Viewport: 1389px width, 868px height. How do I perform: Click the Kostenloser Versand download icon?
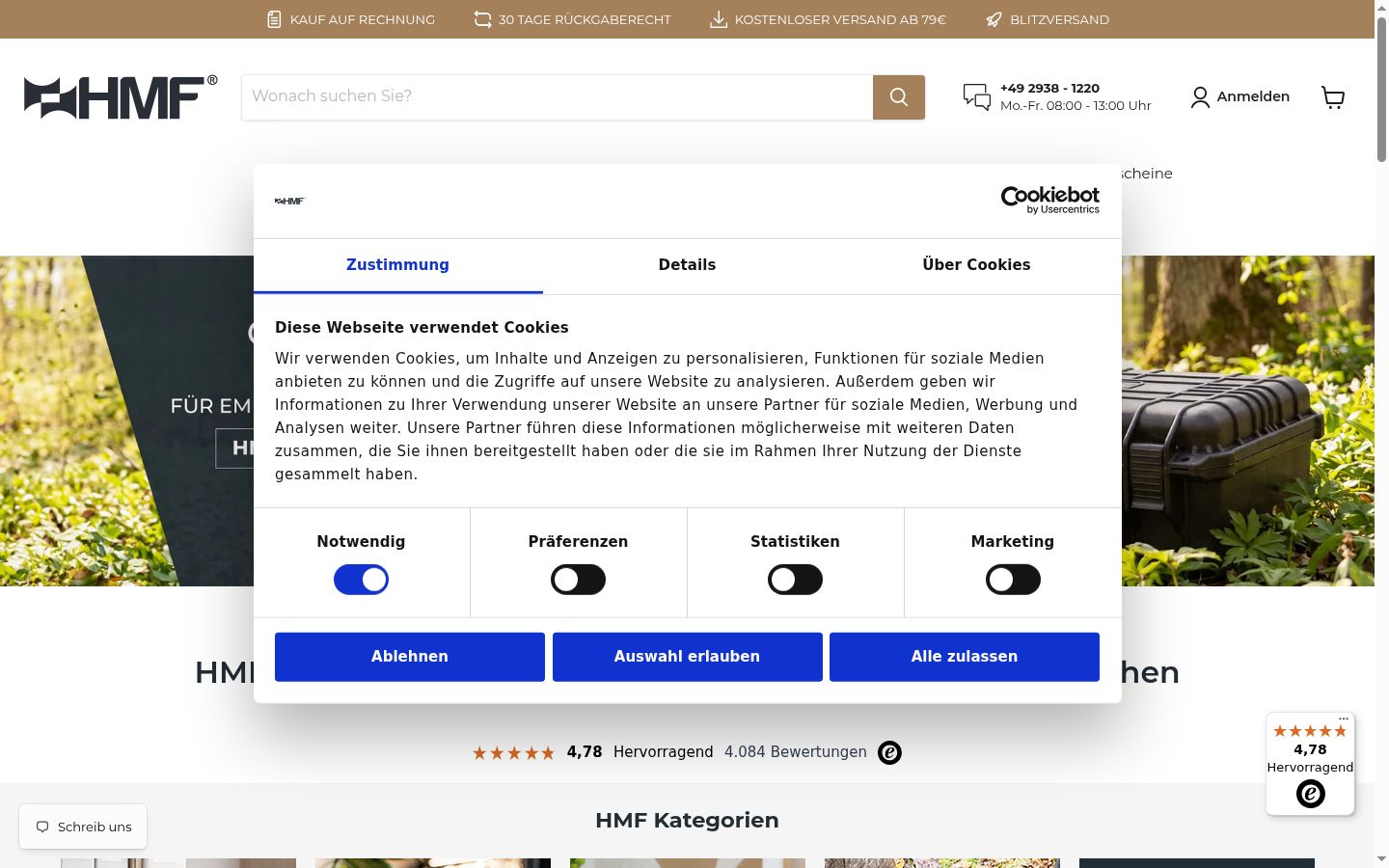719,19
